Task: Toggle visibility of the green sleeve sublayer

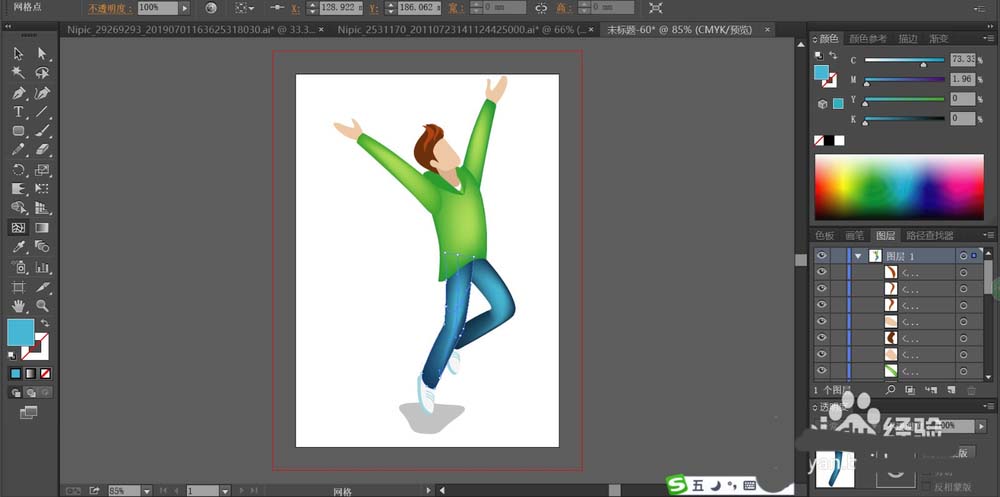Action: pyautogui.click(x=822, y=372)
